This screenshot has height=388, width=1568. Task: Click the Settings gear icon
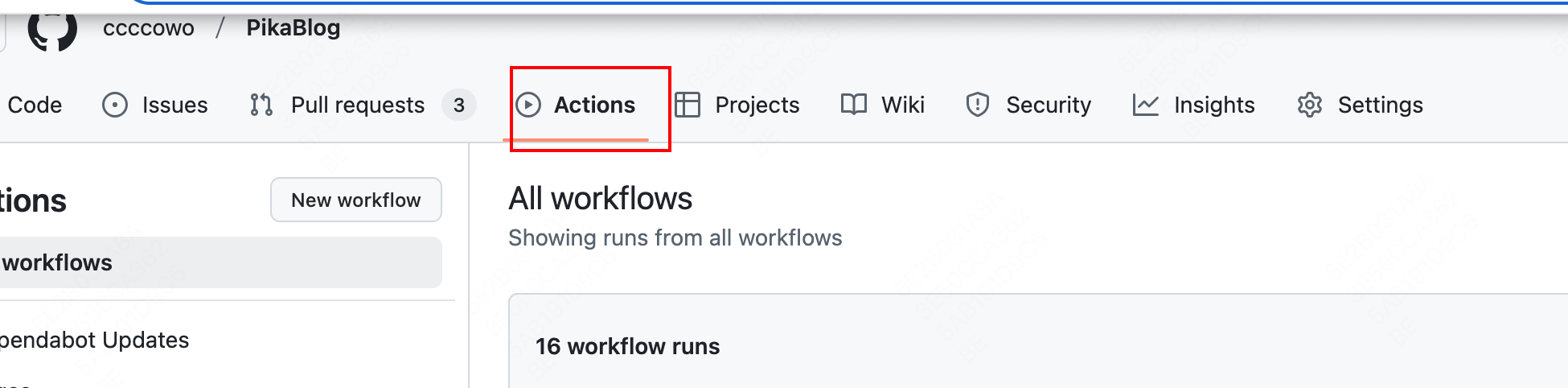click(1310, 105)
